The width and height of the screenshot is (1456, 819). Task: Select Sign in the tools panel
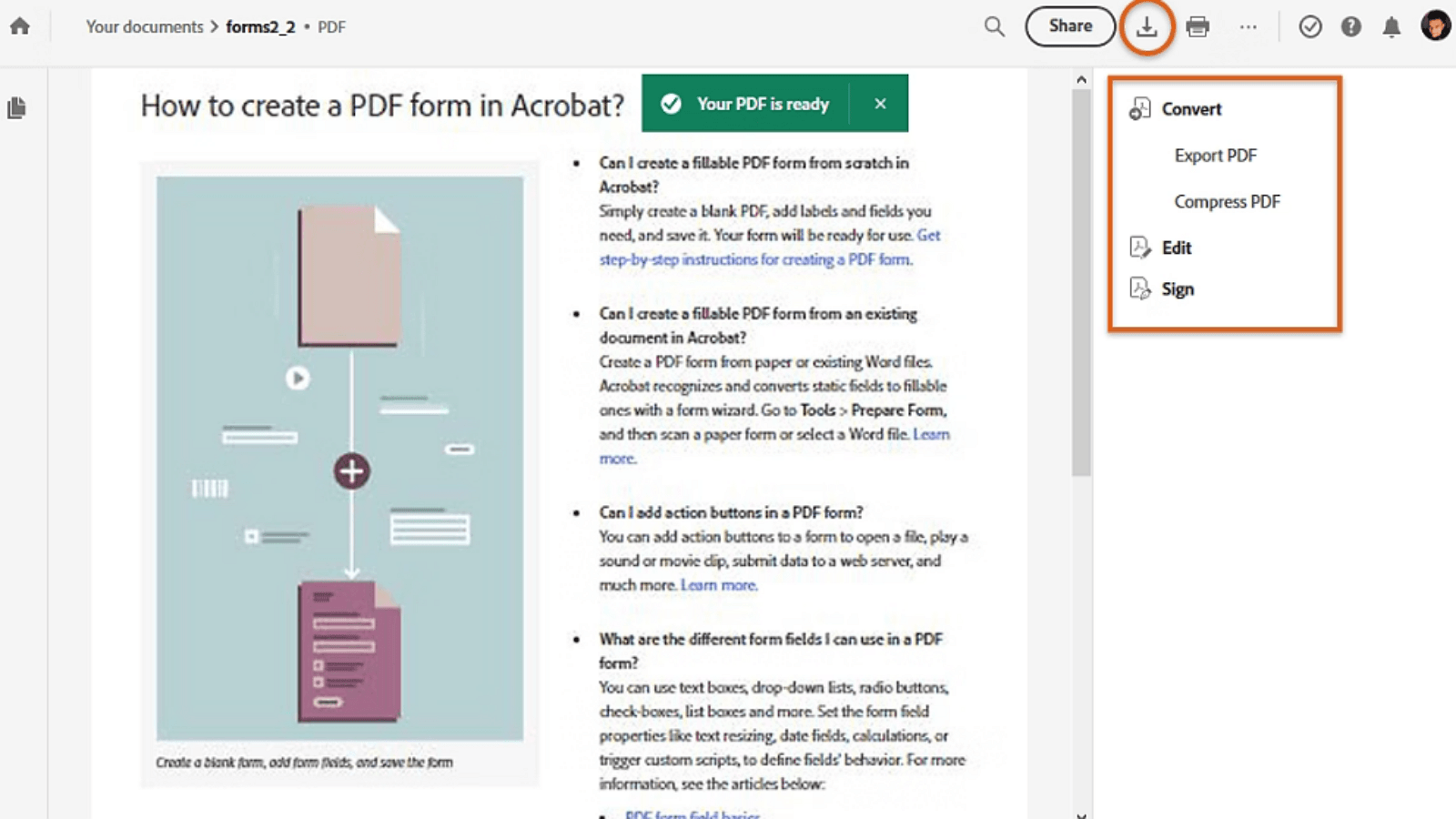coord(1178,289)
